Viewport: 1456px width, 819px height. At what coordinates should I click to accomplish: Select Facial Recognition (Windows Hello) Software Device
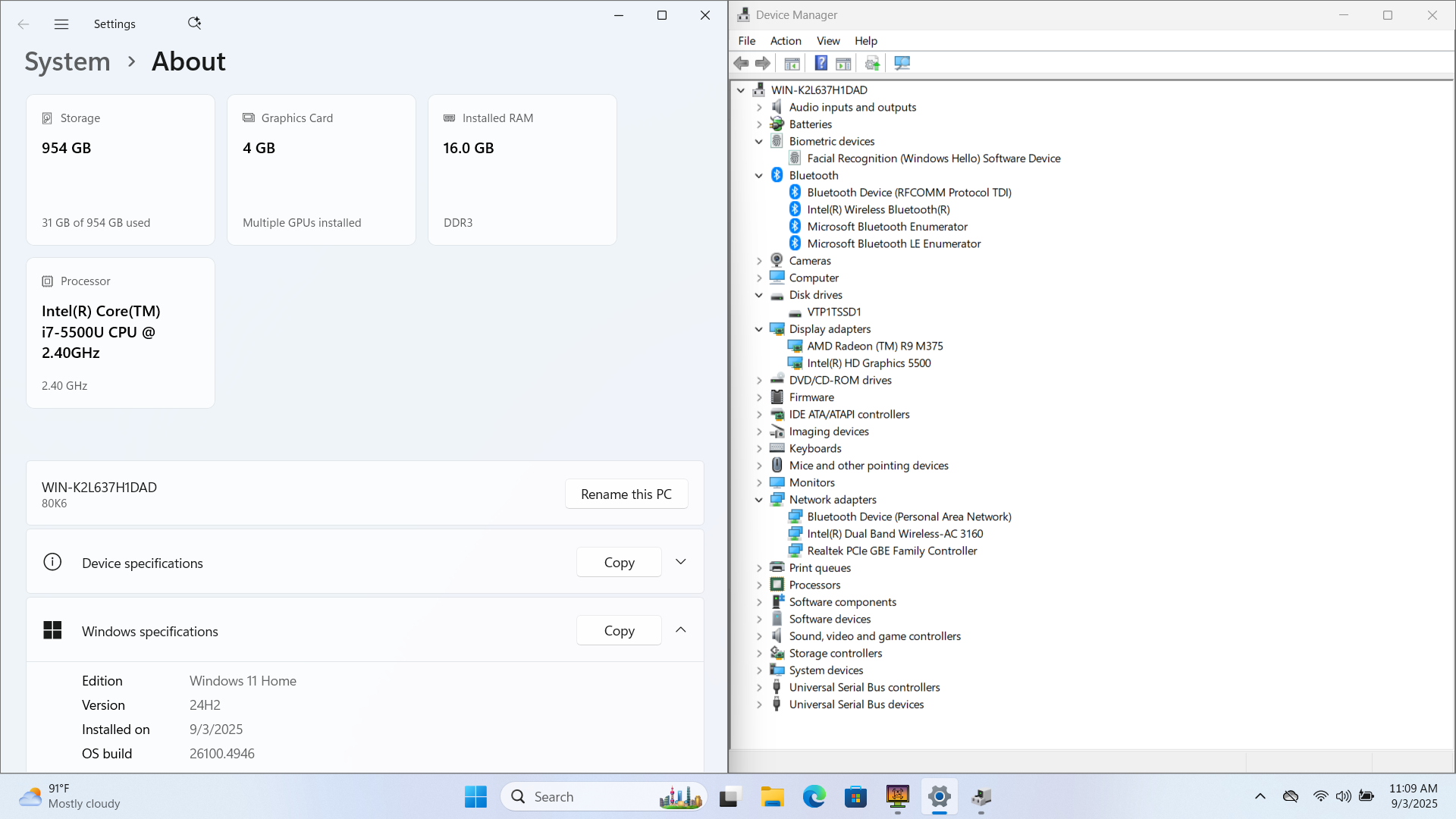pos(934,158)
